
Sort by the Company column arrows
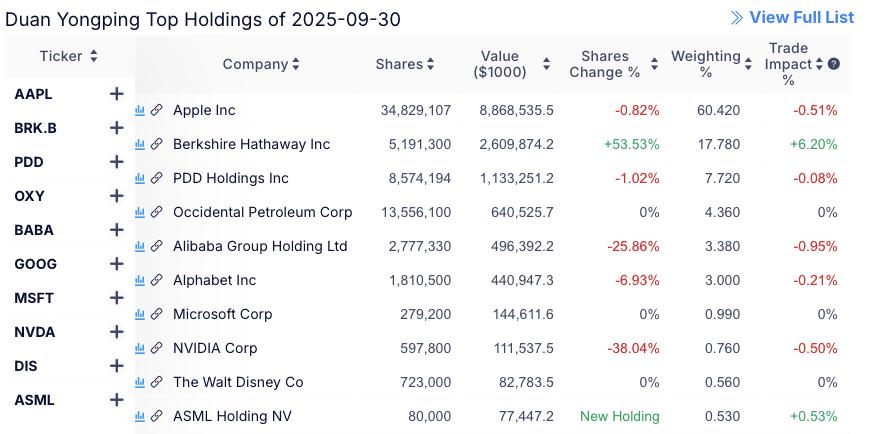261,64
